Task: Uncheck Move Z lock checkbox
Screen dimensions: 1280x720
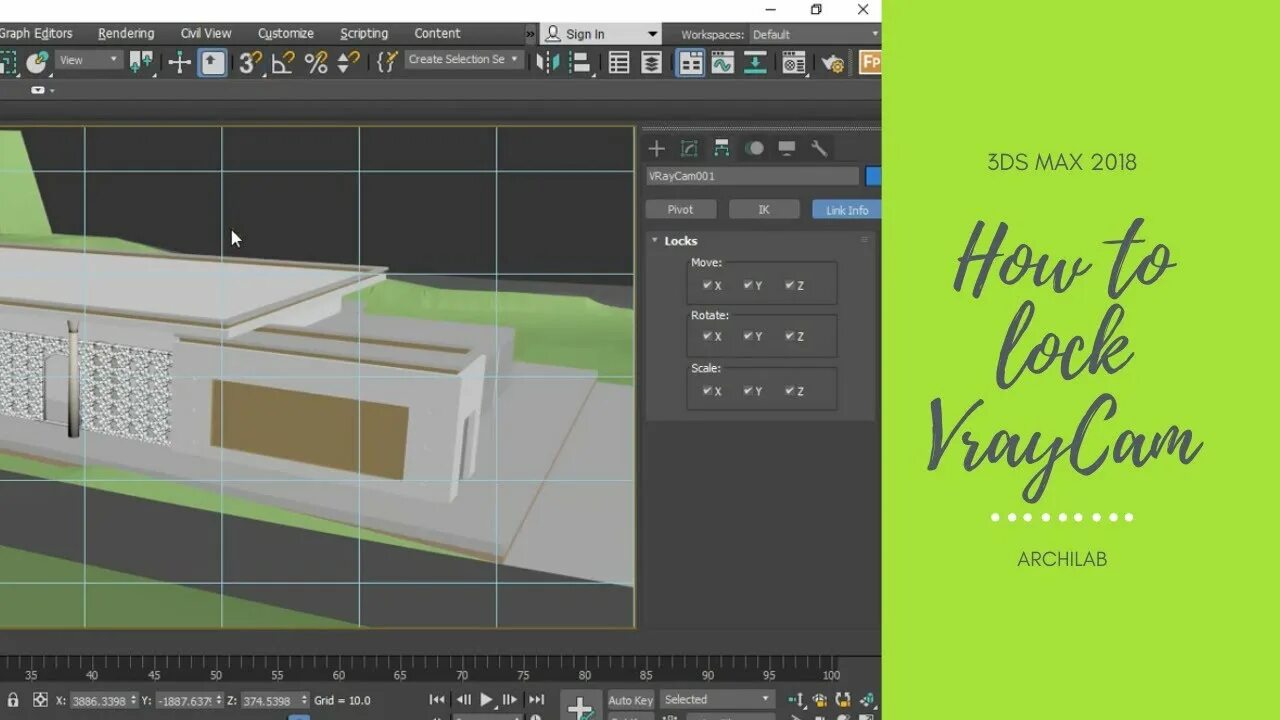Action: (x=789, y=285)
